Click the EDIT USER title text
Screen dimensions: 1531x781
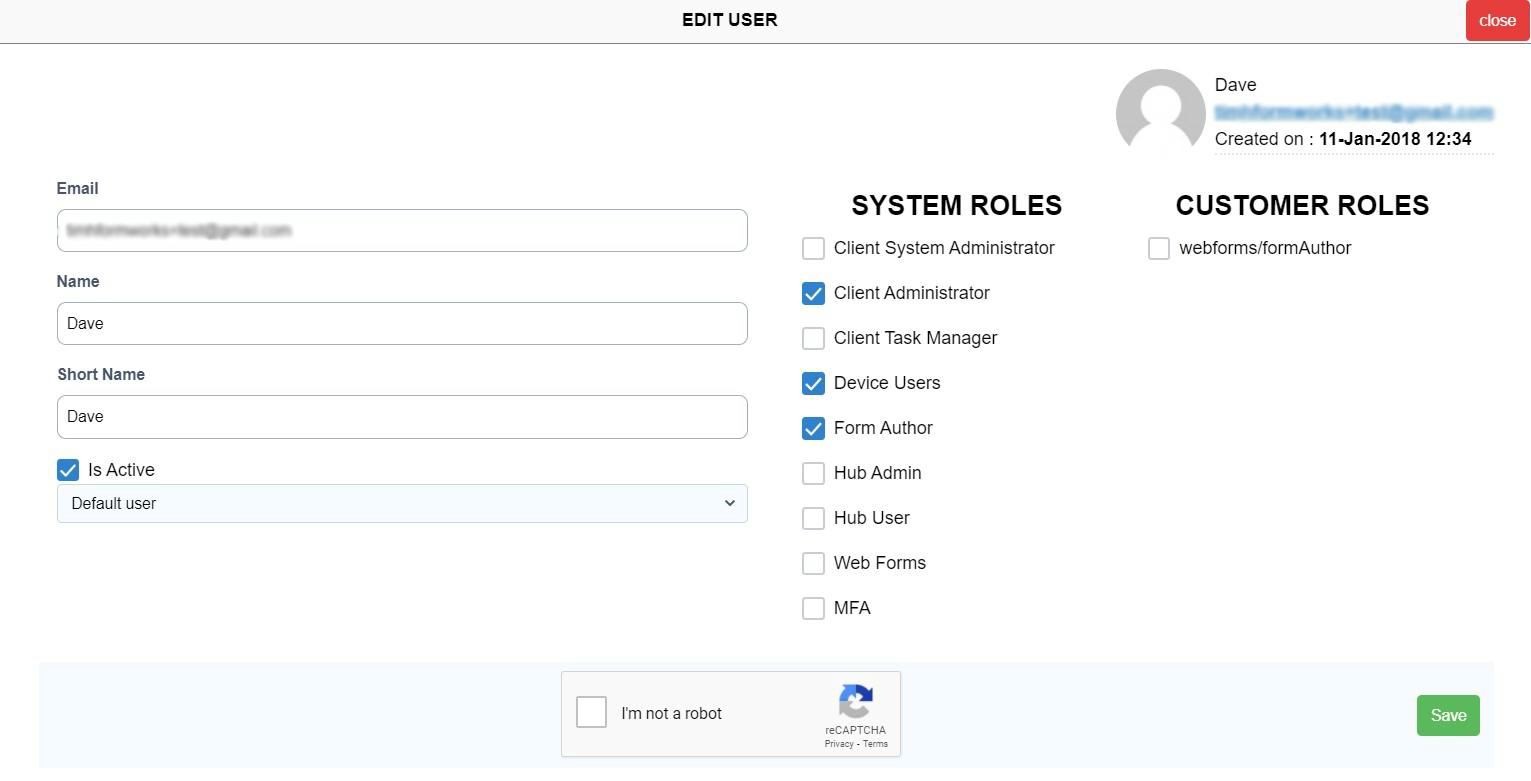(730, 20)
